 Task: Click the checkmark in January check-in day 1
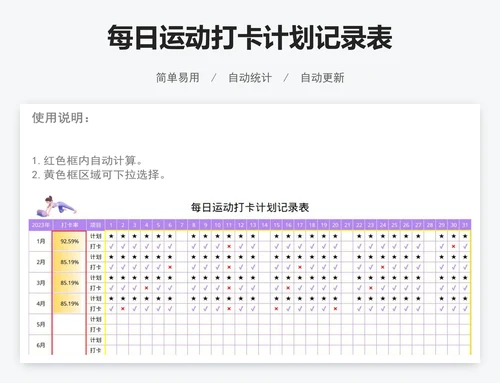click(x=111, y=247)
